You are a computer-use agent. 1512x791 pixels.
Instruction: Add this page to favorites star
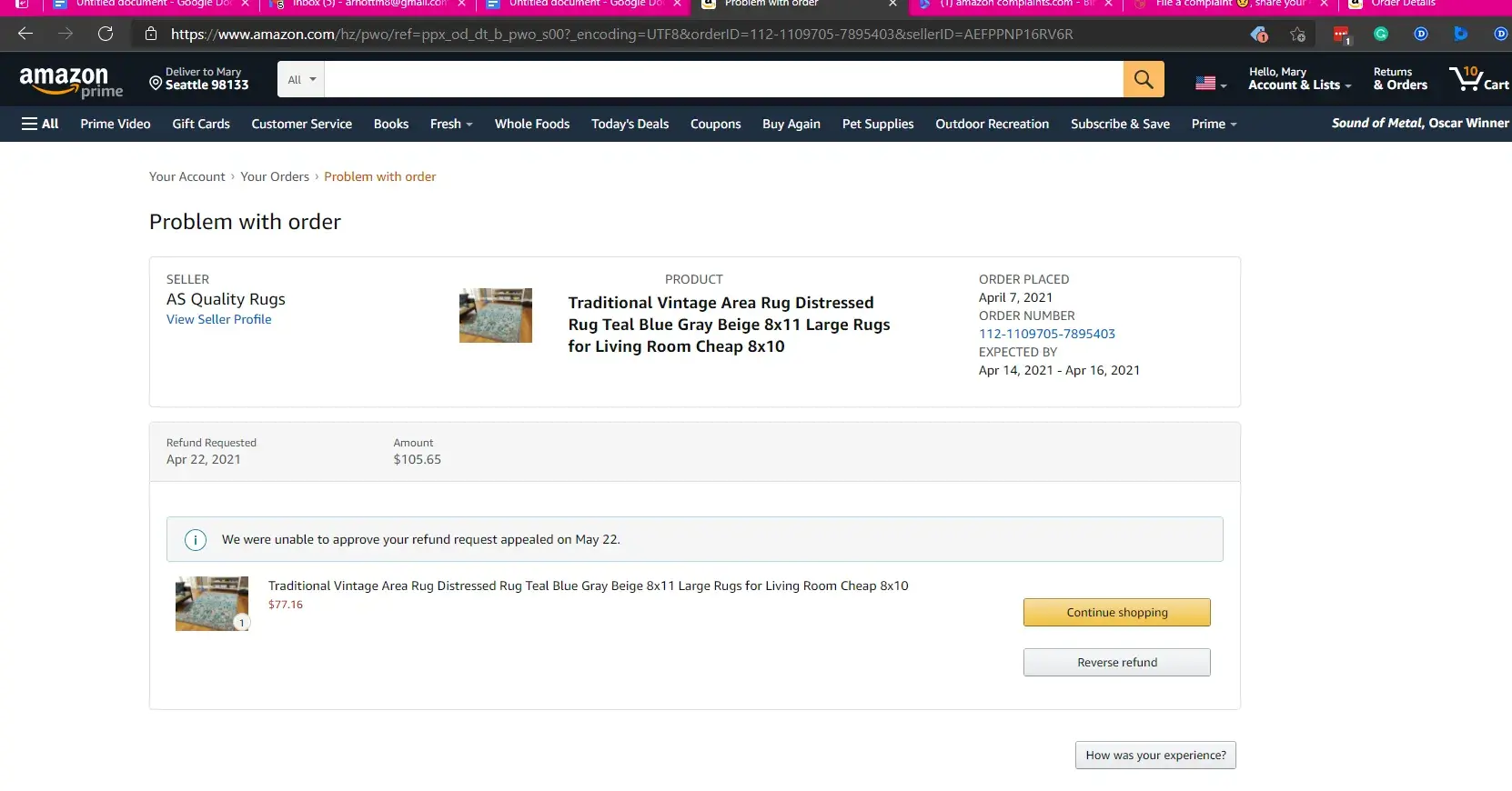[1297, 35]
